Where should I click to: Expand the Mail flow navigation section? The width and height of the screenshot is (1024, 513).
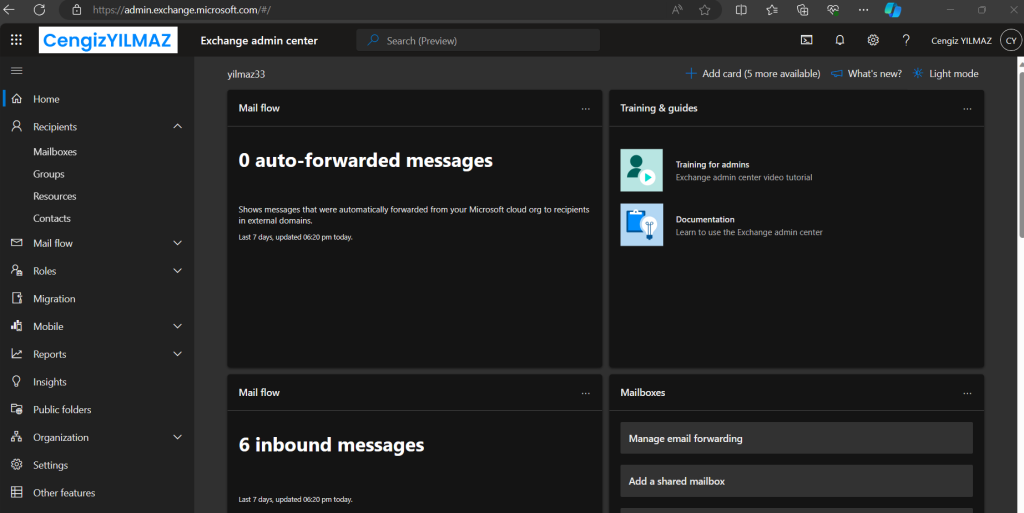[177, 243]
